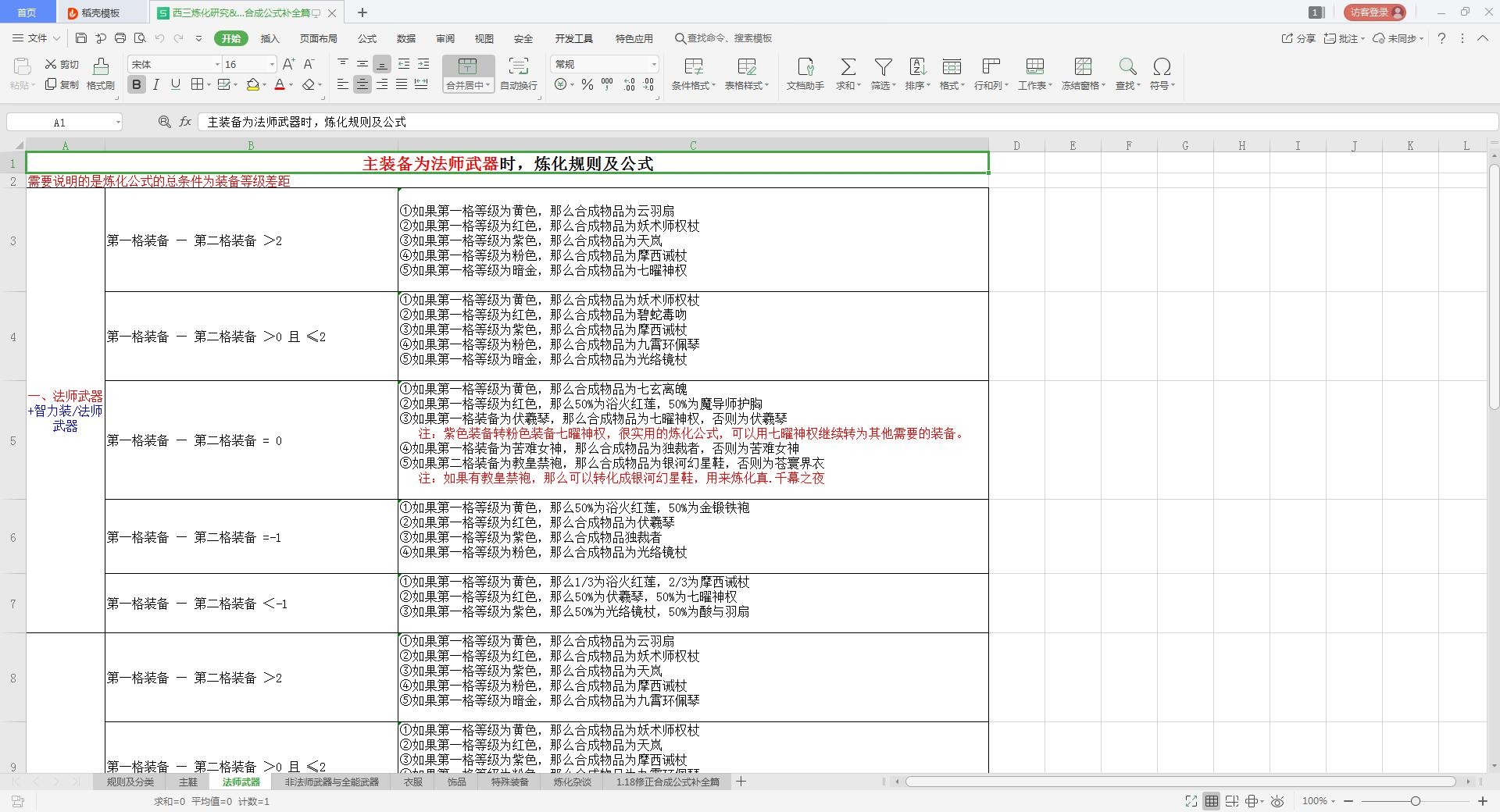Open the font size dropdown showing 16
This screenshot has width=1500, height=812.
pos(272,64)
